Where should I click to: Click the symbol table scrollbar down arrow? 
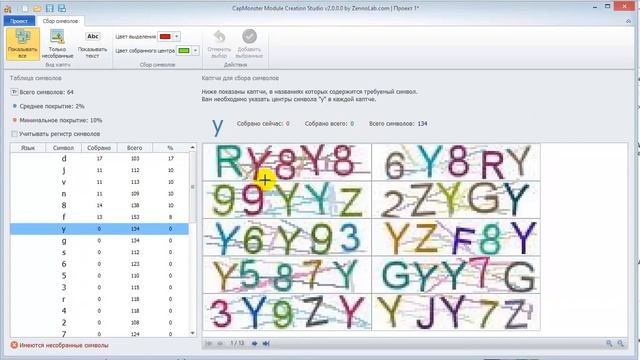click(x=193, y=333)
